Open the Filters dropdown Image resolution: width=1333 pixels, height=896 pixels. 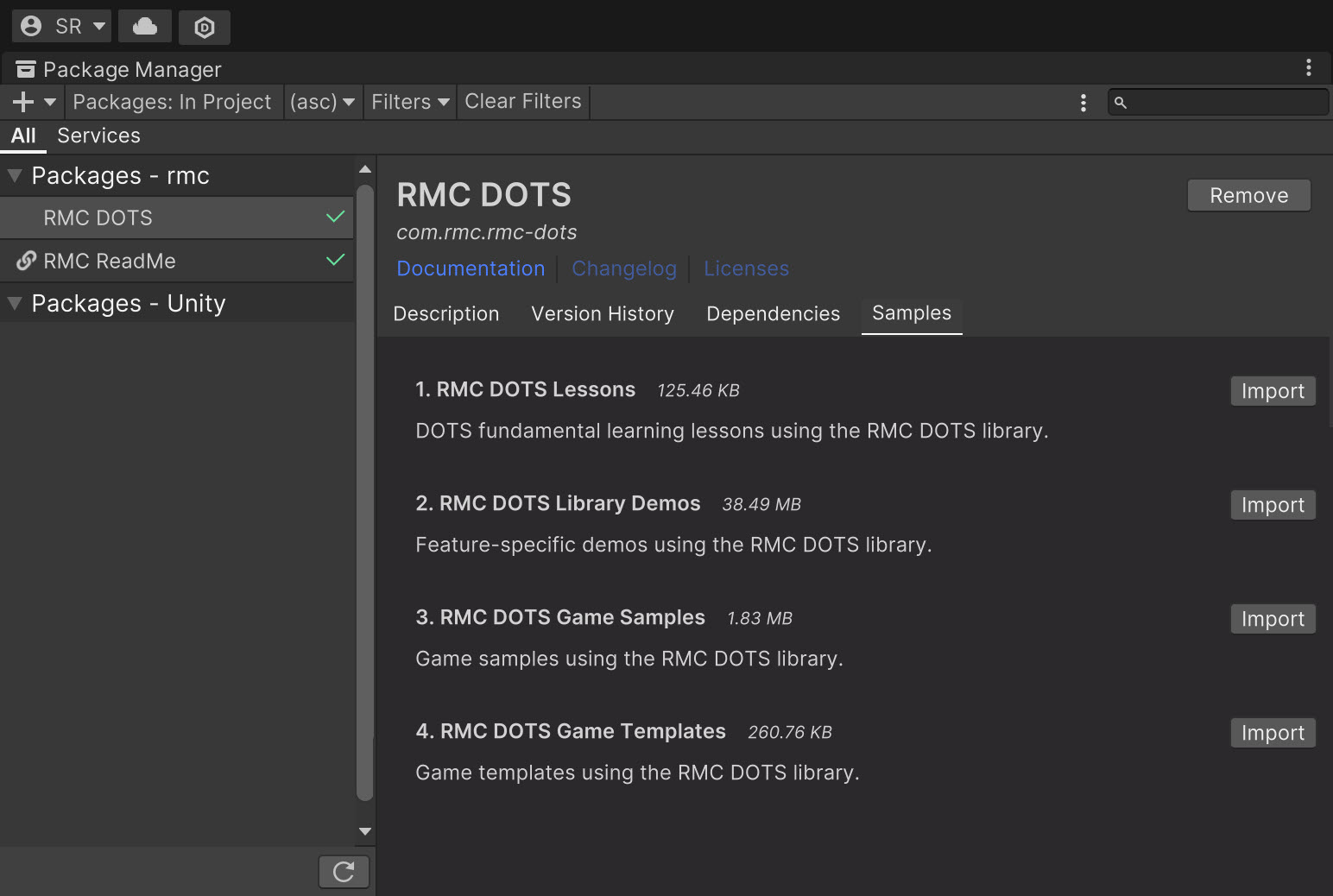tap(410, 102)
